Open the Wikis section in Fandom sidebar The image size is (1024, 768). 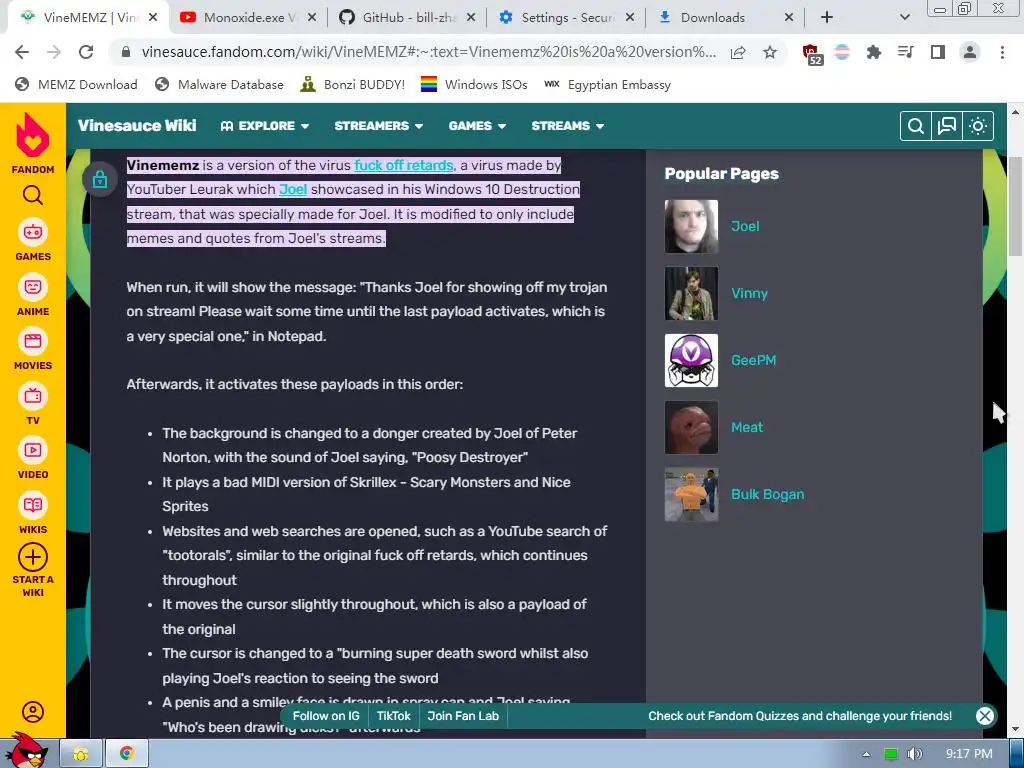33,513
